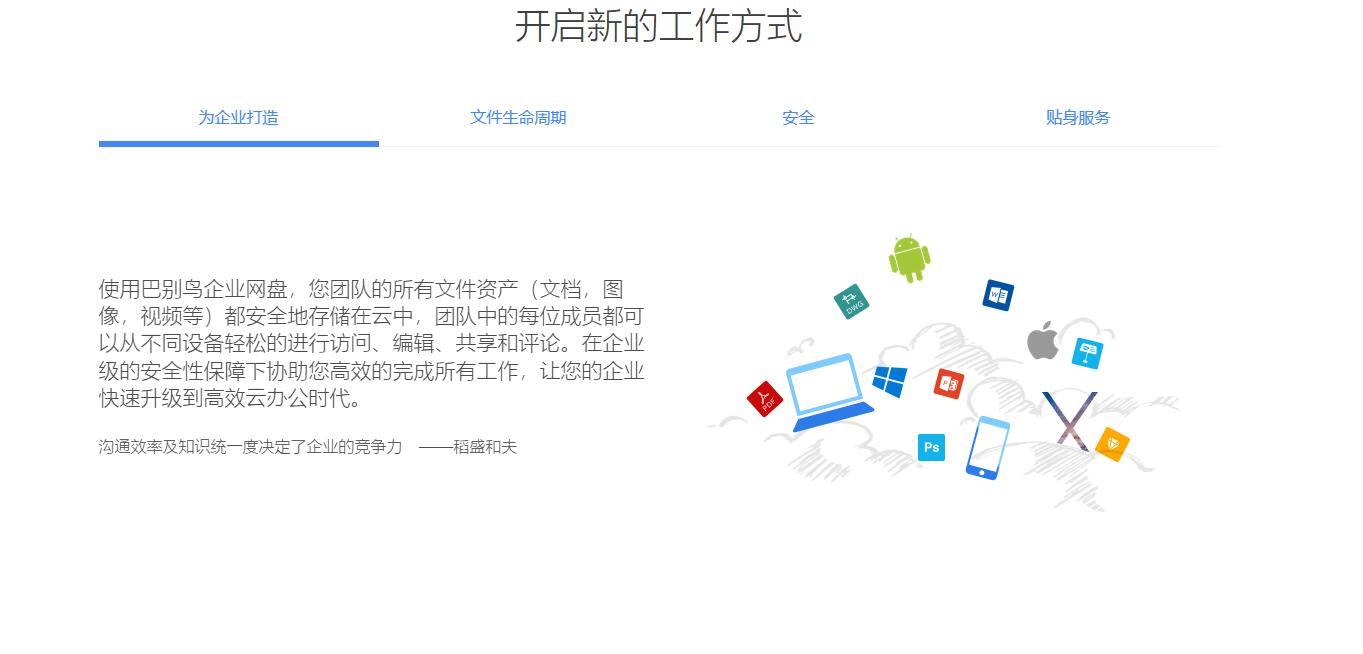The height and width of the screenshot is (654, 1363).
Task: Click the orange Sketch file icon
Action: click(x=1112, y=444)
